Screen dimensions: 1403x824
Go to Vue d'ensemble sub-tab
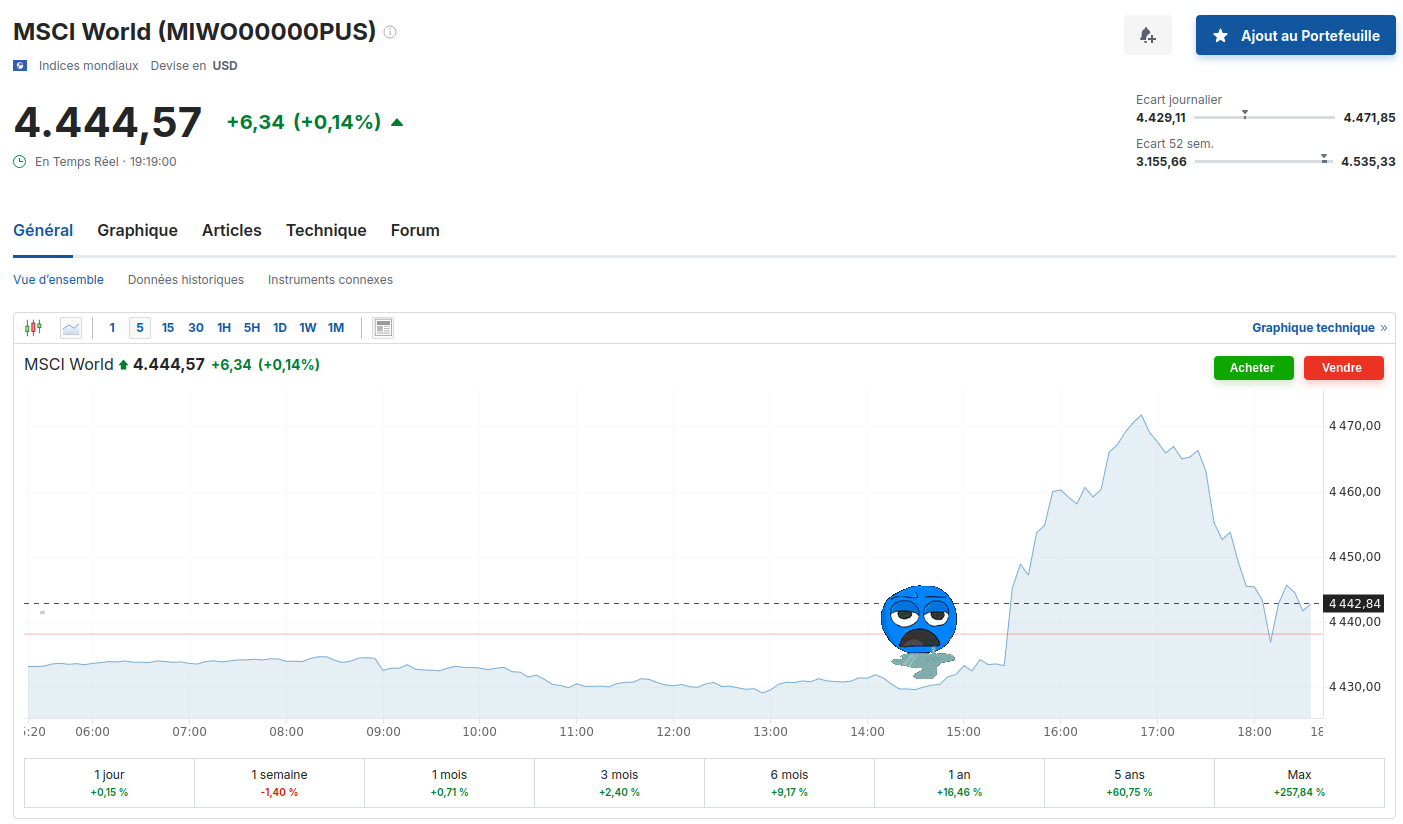[58, 280]
